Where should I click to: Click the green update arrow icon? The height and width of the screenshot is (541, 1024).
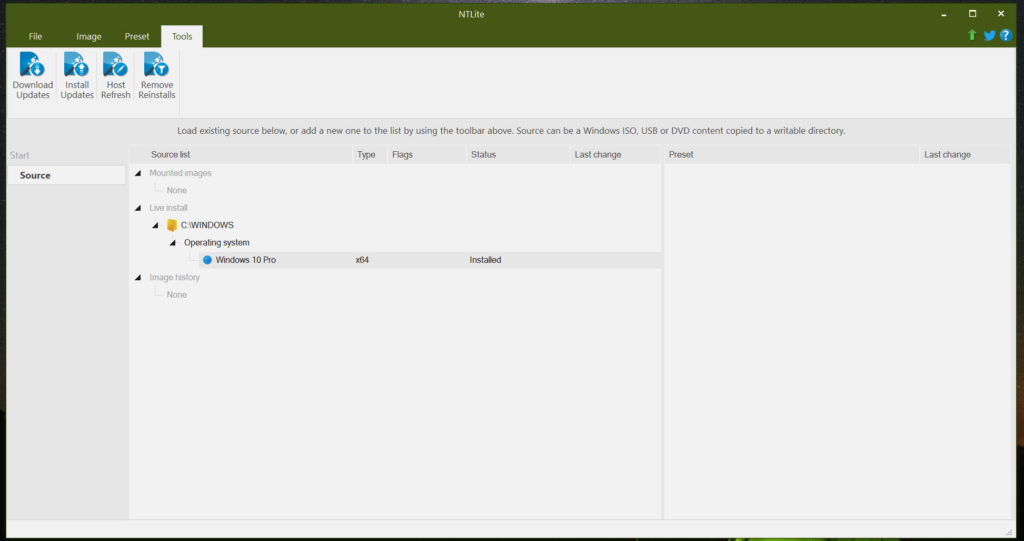pyautogui.click(x=972, y=35)
